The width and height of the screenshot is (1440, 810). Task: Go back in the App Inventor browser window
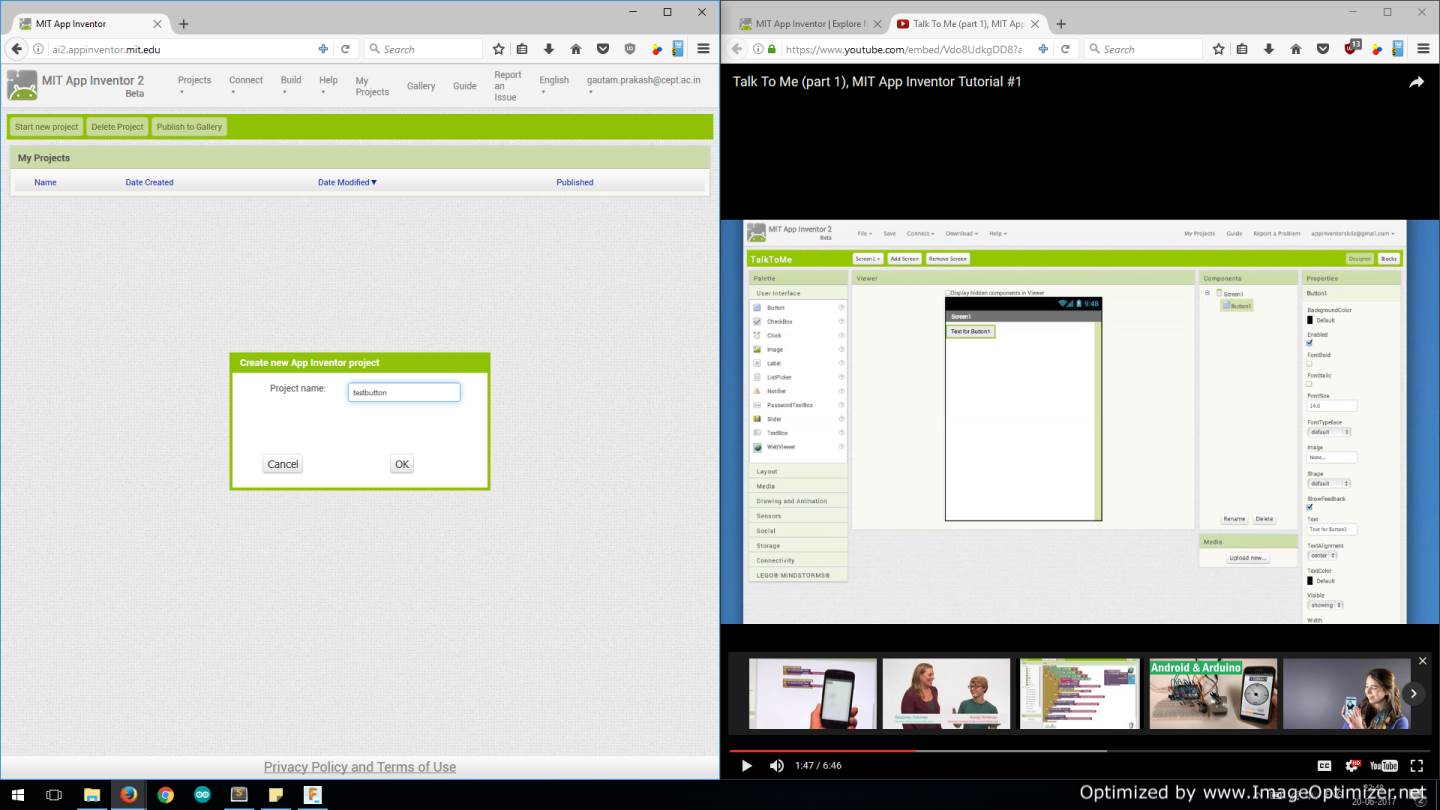click(16, 49)
